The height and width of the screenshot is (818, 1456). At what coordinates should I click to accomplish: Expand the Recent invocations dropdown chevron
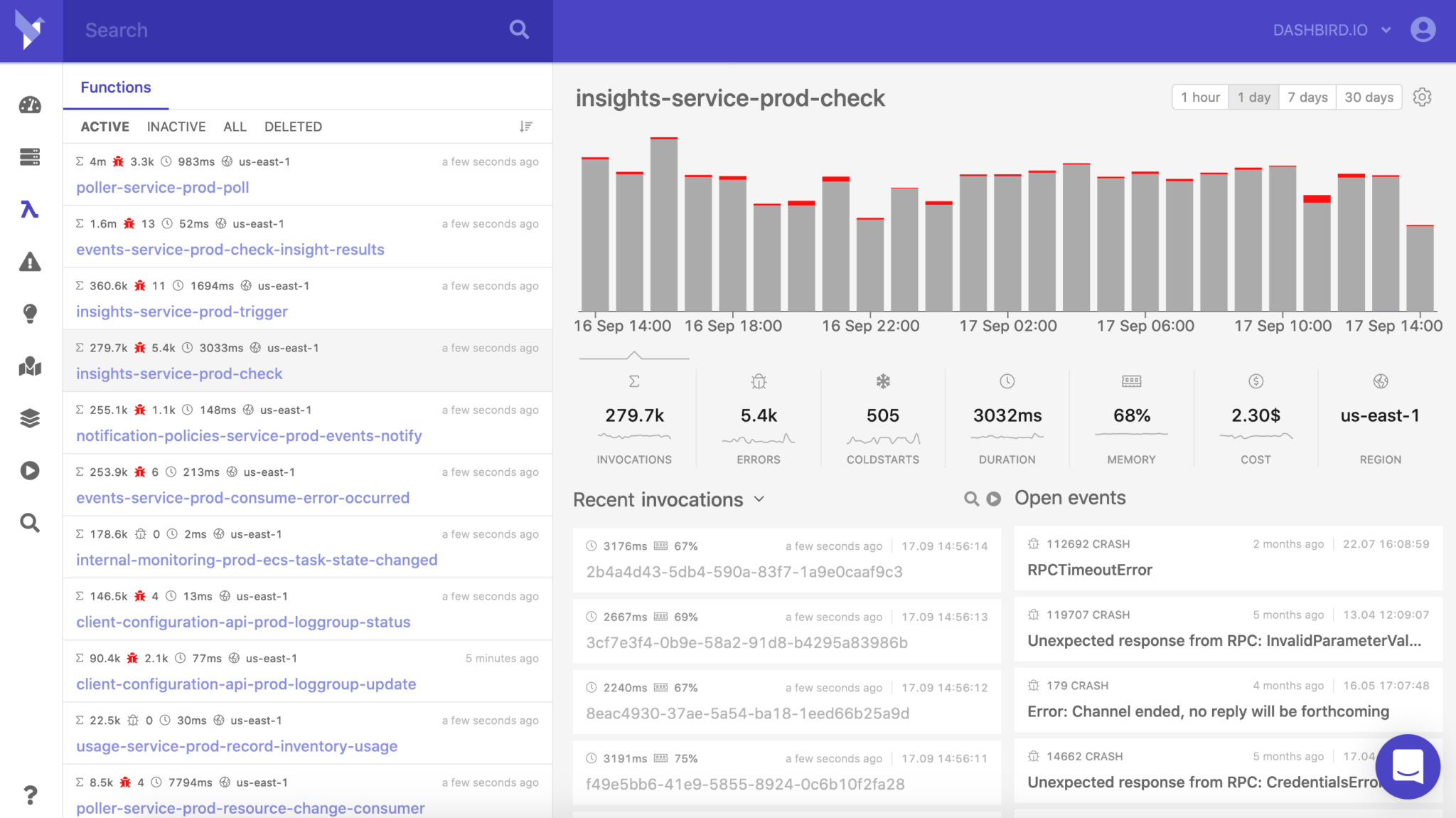click(x=759, y=499)
